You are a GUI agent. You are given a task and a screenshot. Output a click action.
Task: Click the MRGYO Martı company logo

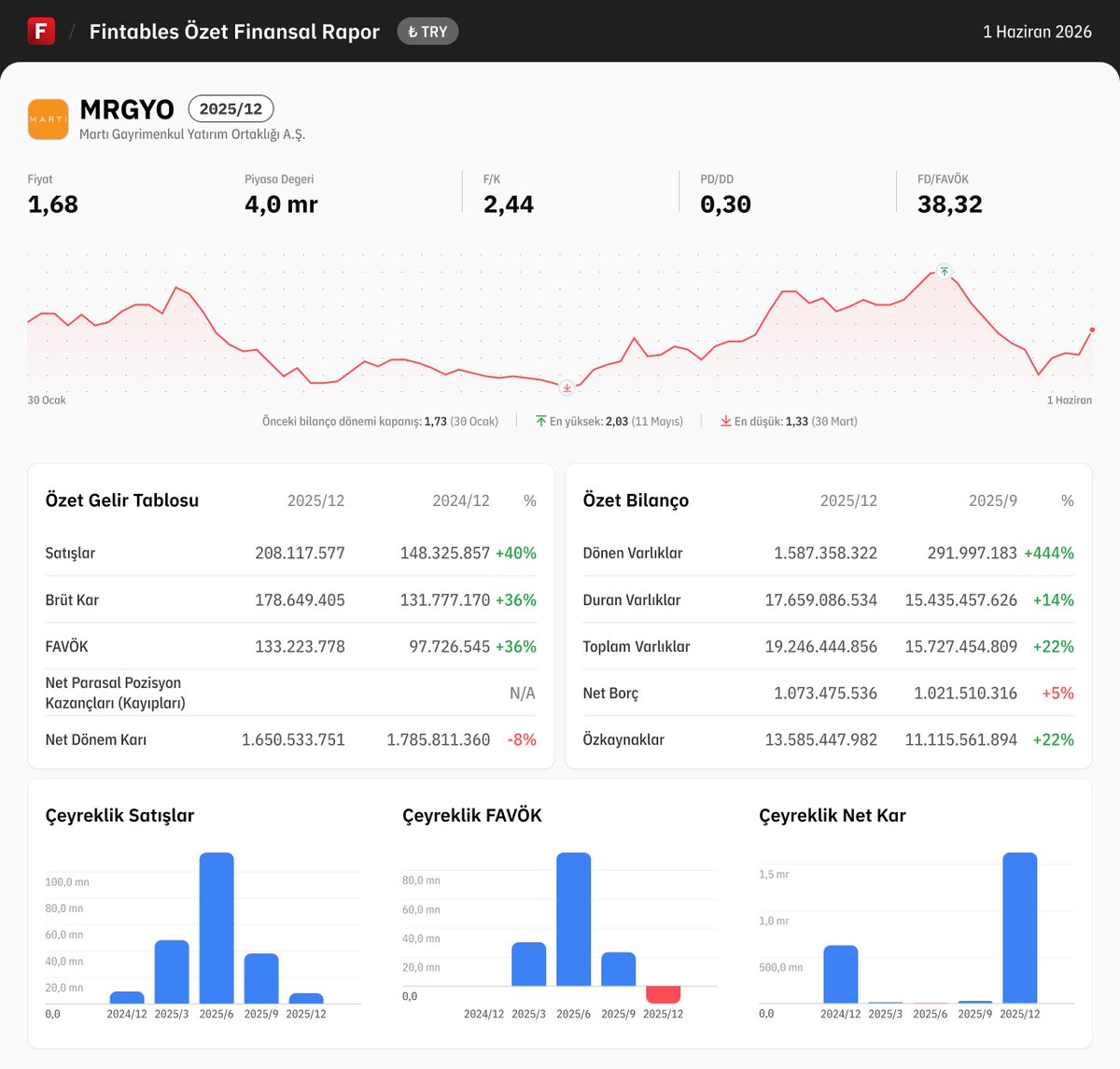coord(49,120)
